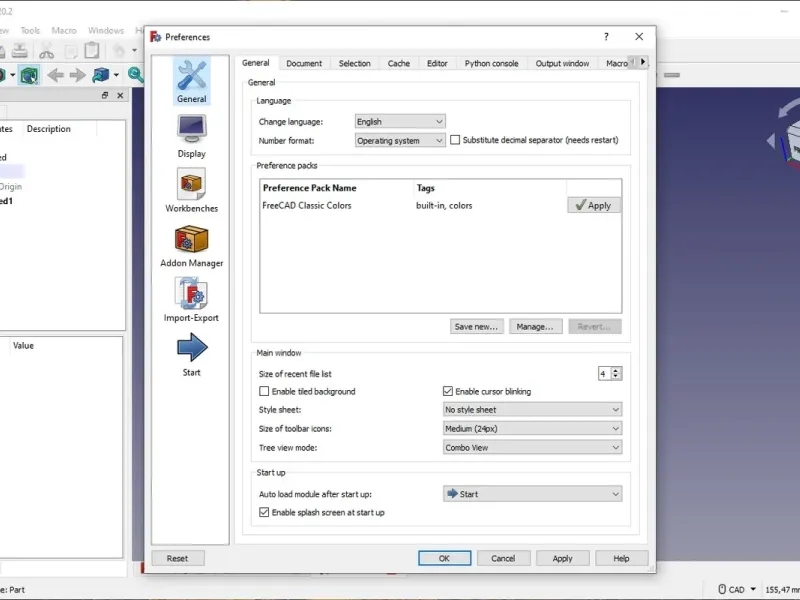Click the Cut scissors icon in toolbar
800x600 pixels.
coord(46,51)
